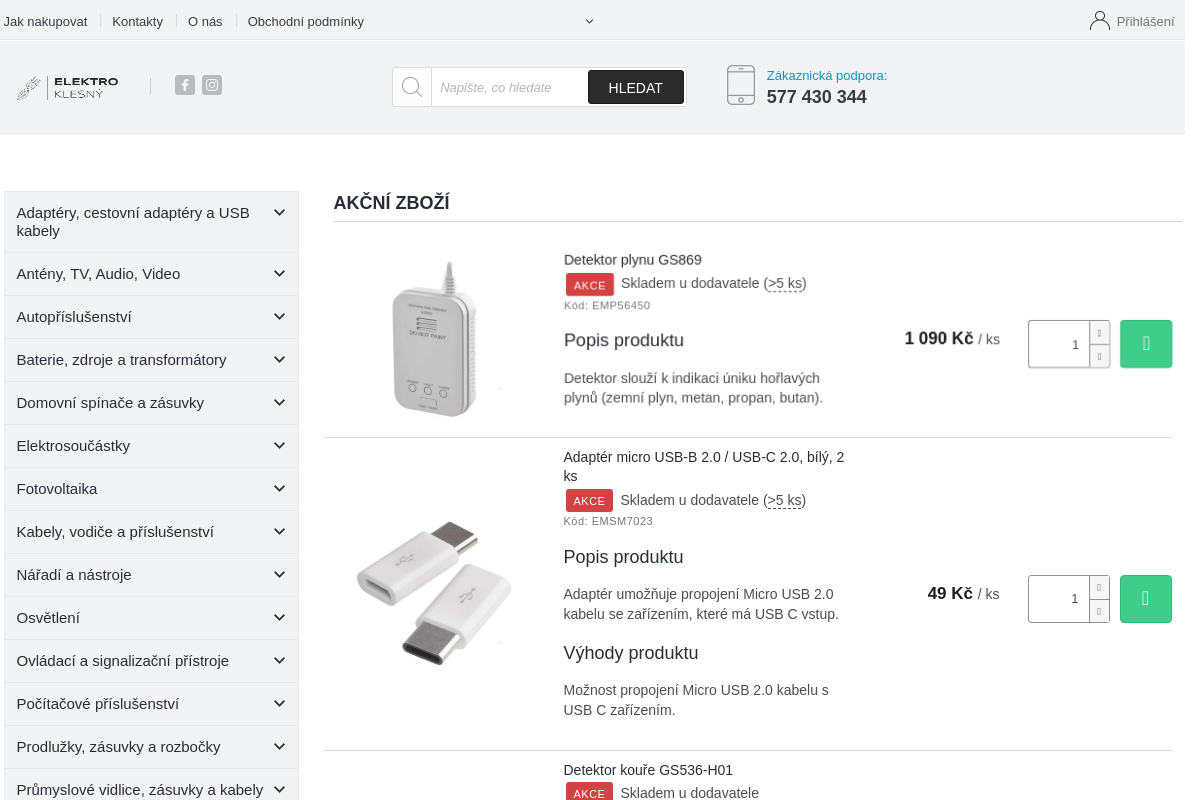This screenshot has height=800, width=1200.
Task: Expand the Osvětlení category chevron
Action: [x=280, y=618]
